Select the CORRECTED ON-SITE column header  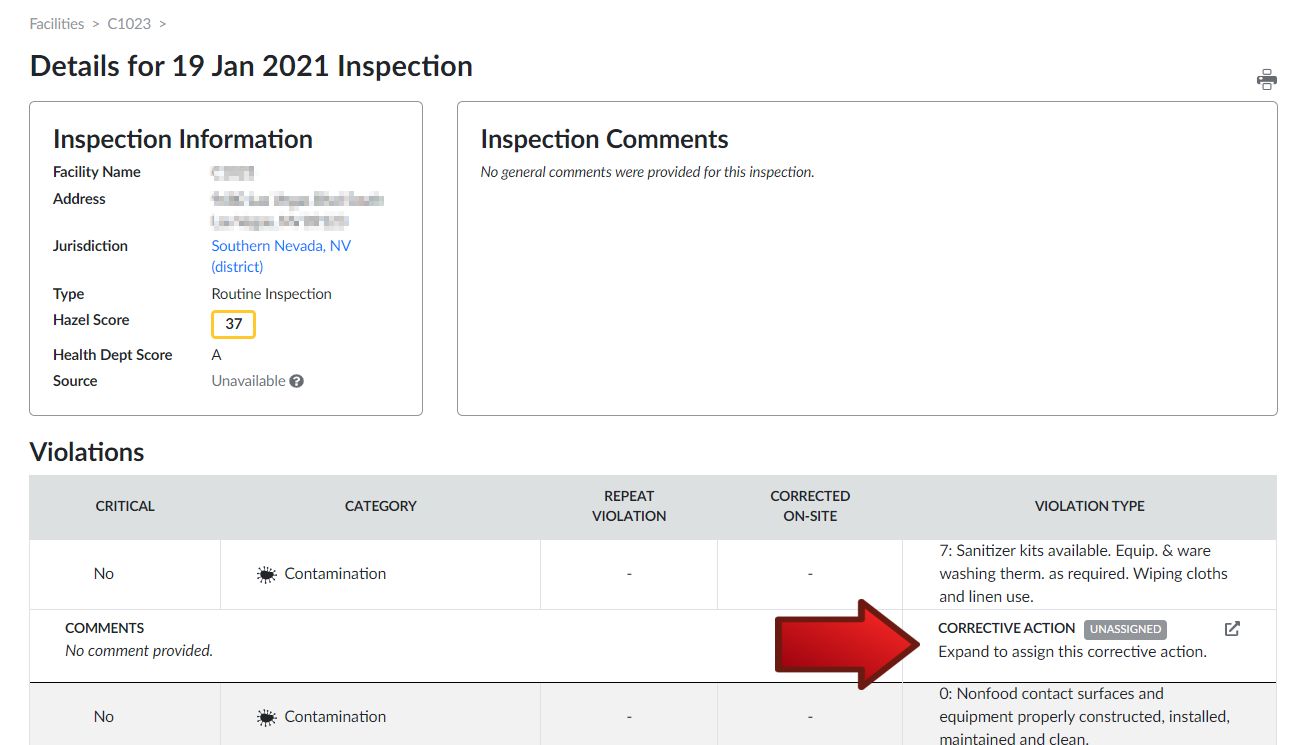810,506
